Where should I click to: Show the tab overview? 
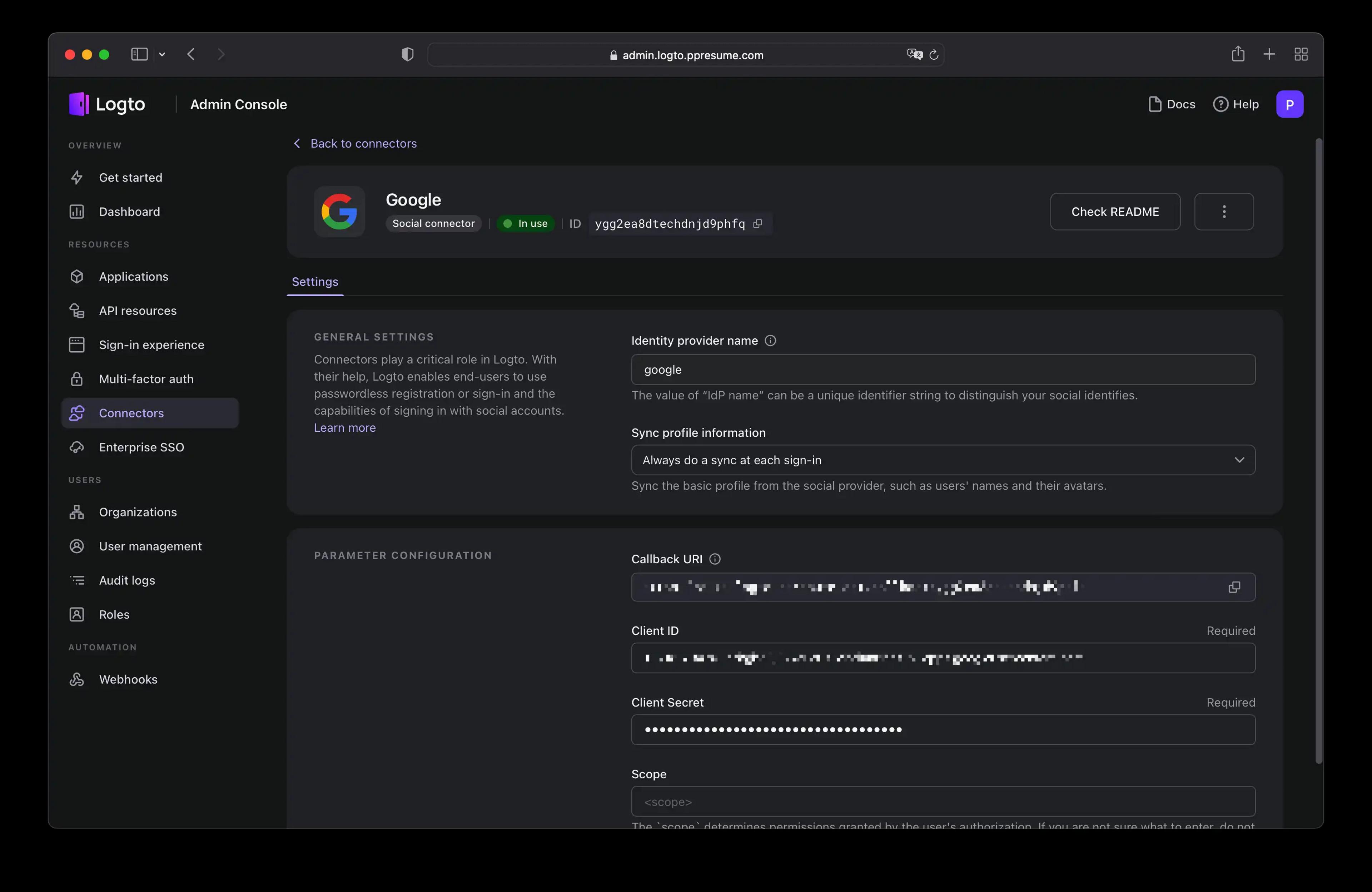click(1301, 54)
